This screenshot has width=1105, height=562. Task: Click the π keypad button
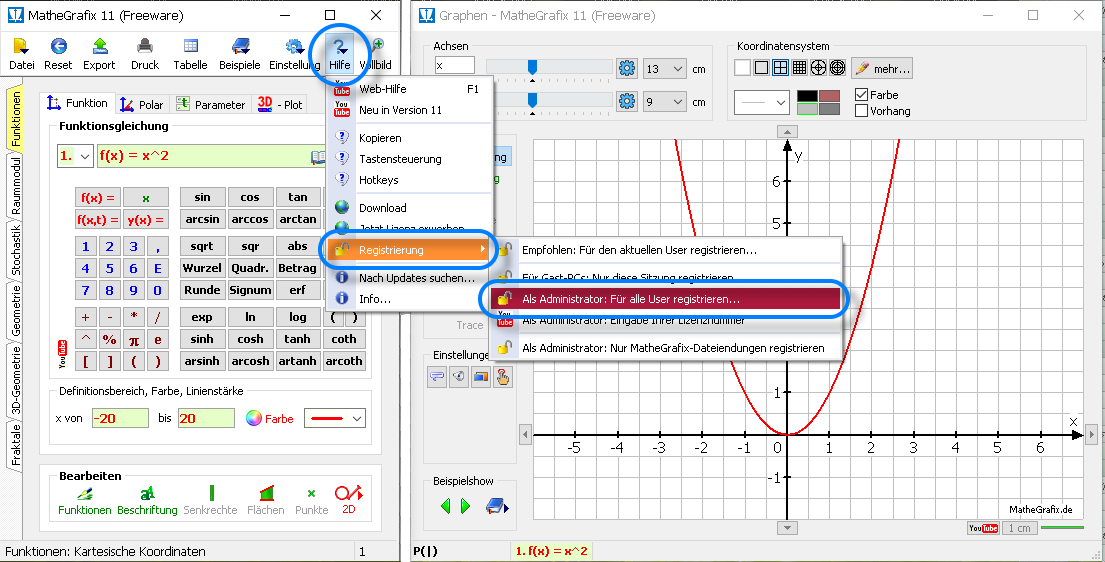[134, 340]
